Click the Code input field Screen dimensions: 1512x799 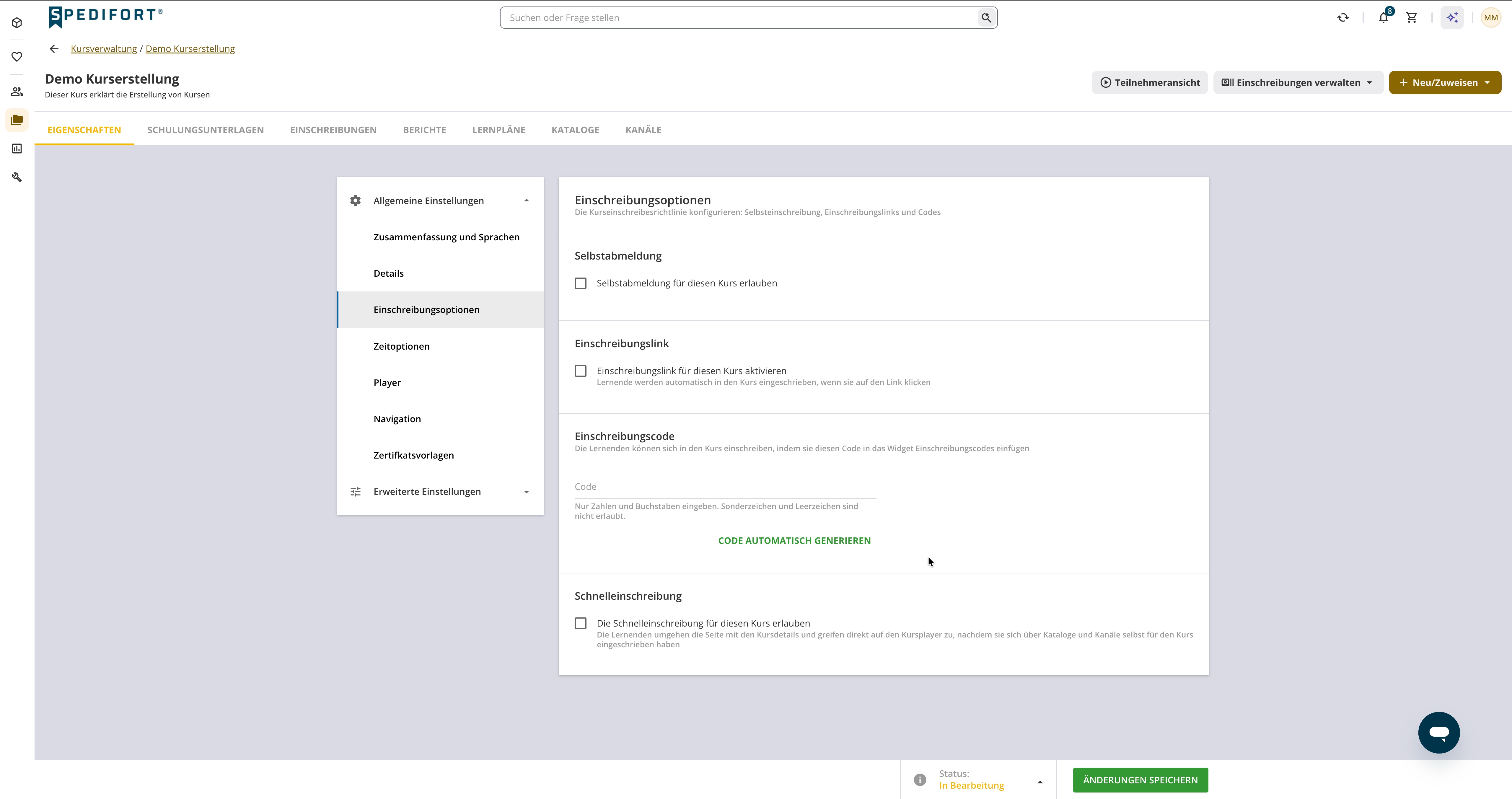[x=725, y=487]
